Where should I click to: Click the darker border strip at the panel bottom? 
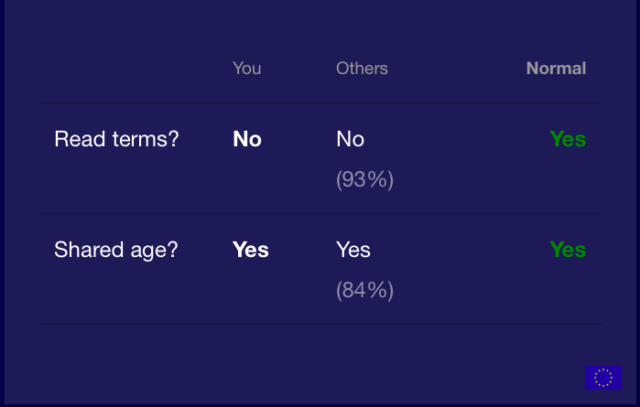click(x=320, y=404)
